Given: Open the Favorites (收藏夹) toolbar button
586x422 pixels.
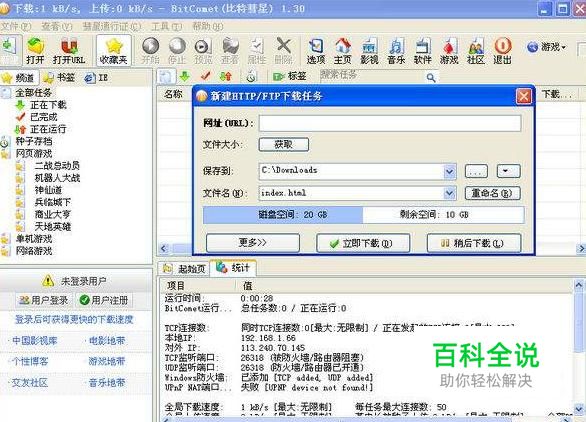Looking at the screenshot, I should tap(114, 50).
